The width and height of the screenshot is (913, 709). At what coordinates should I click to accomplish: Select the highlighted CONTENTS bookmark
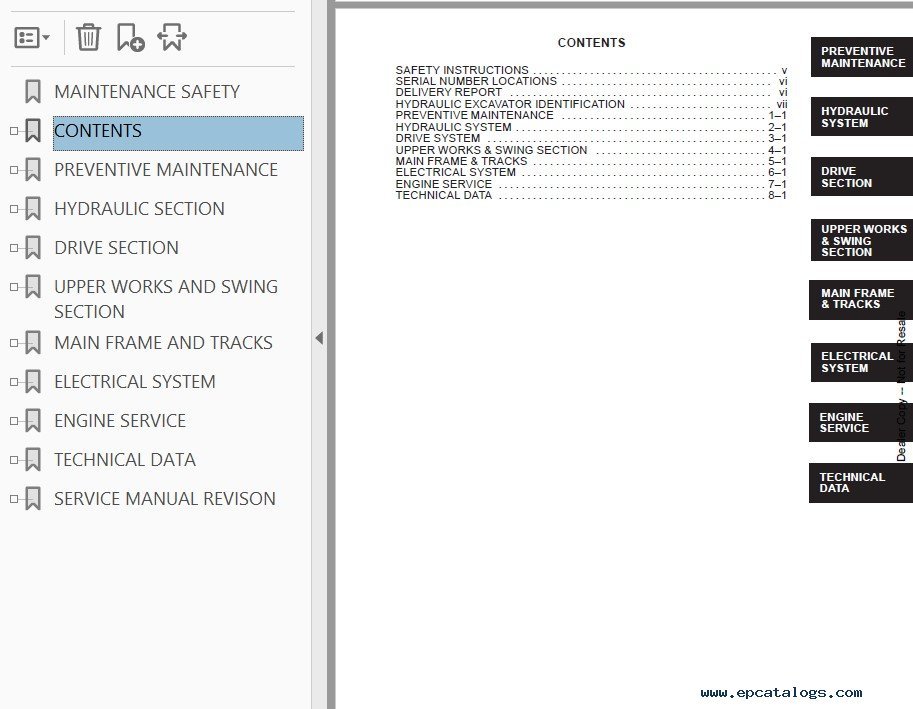[98, 131]
